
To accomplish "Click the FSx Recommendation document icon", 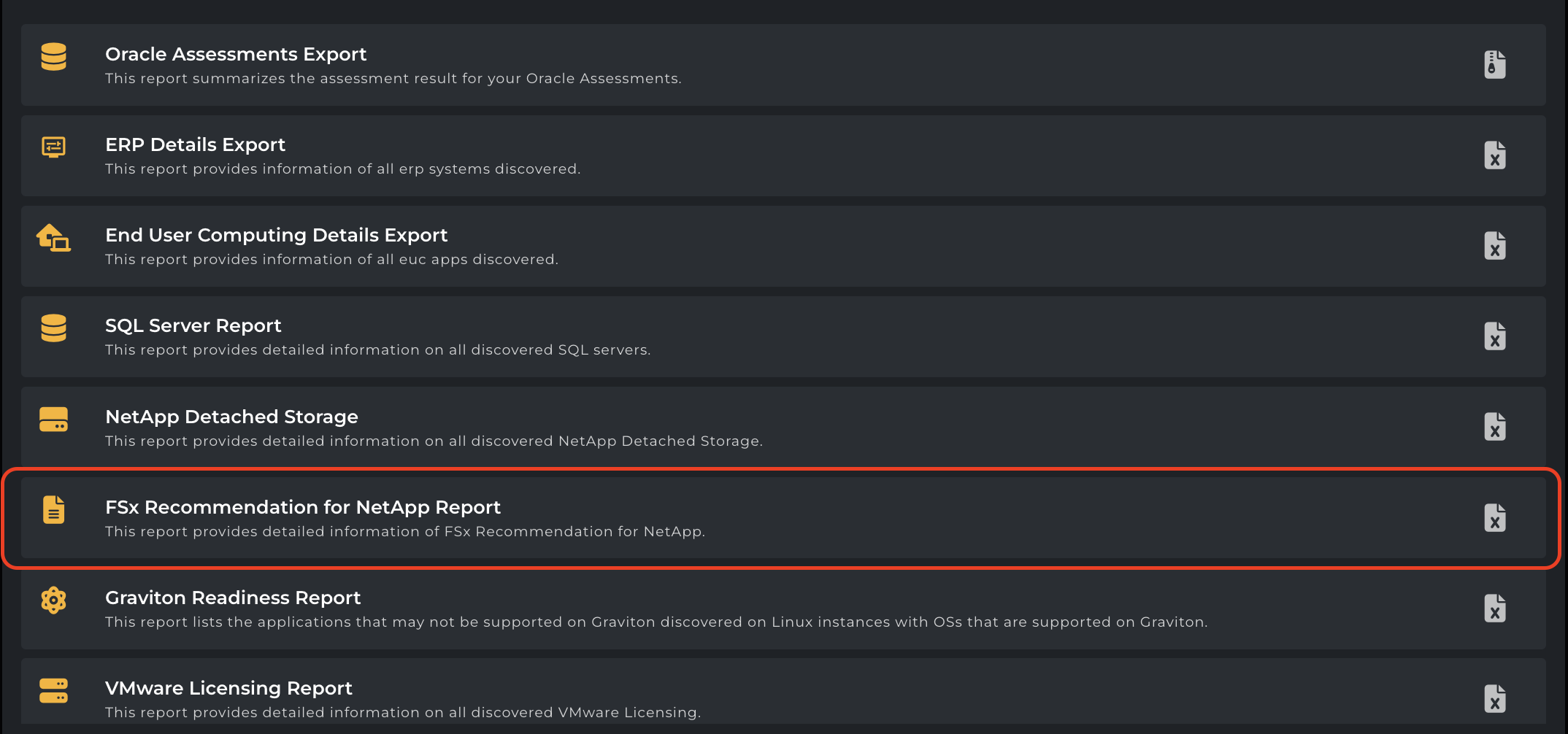I will (x=54, y=510).
